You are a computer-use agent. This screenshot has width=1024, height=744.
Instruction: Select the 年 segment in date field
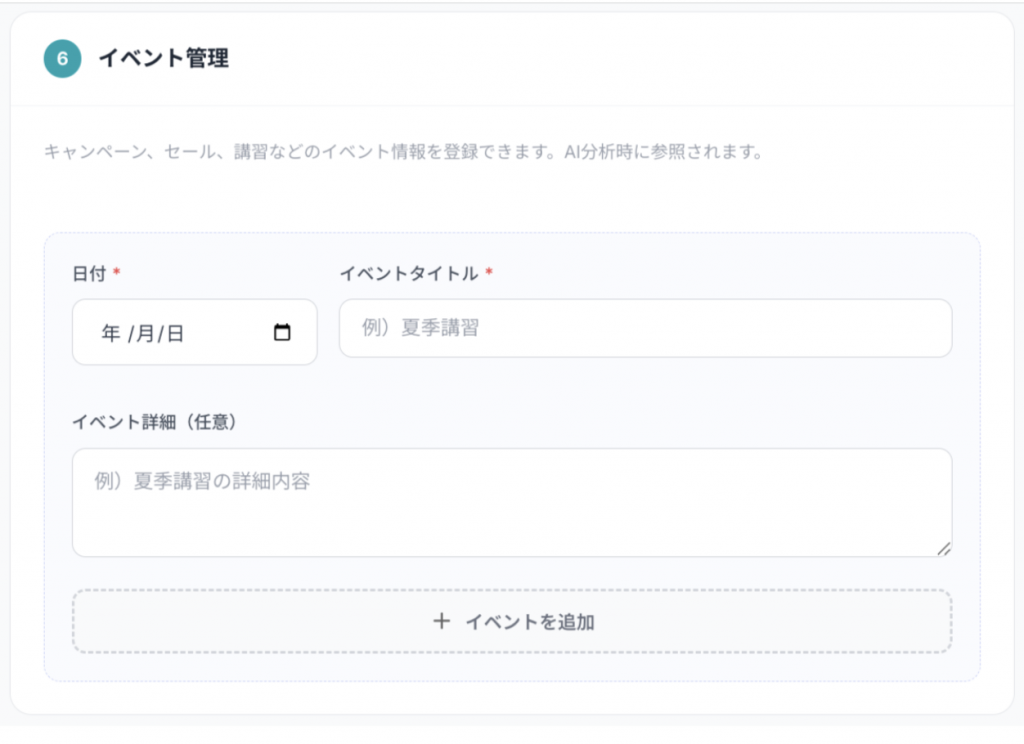pyautogui.click(x=111, y=334)
